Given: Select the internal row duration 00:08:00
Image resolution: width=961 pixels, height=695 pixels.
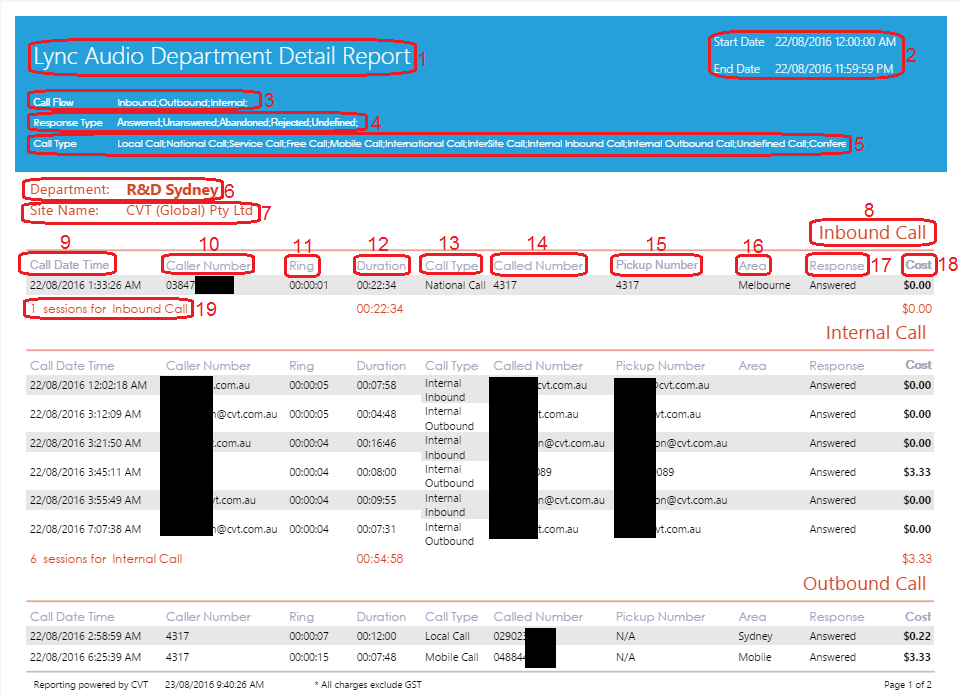Looking at the screenshot, I should [x=376, y=472].
